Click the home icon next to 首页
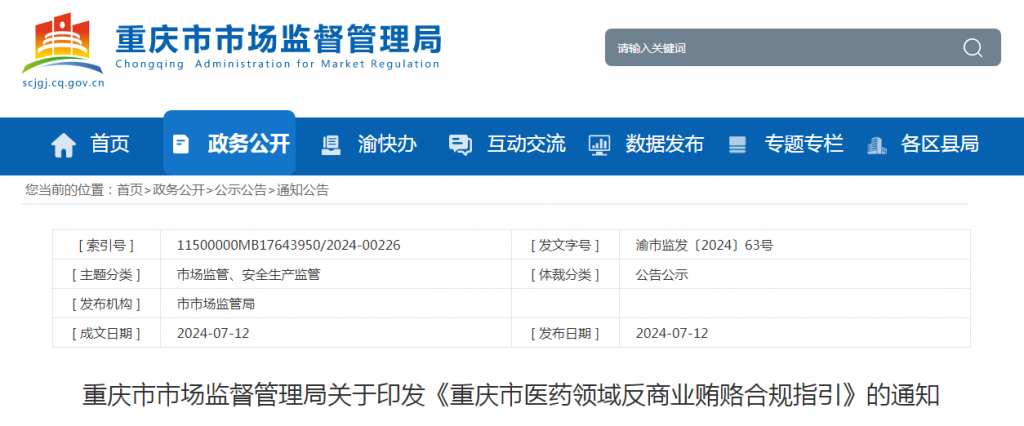The height and width of the screenshot is (426, 1024). click(63, 144)
